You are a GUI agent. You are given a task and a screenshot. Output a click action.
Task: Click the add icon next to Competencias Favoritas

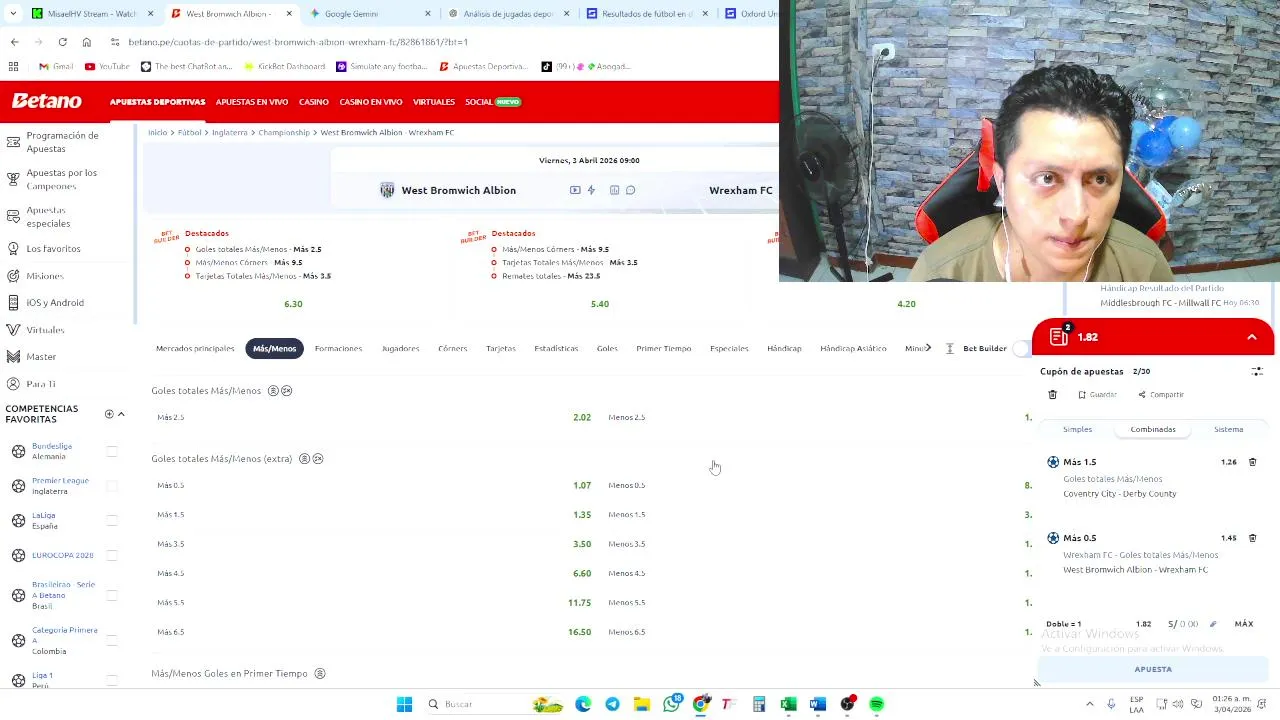109,414
